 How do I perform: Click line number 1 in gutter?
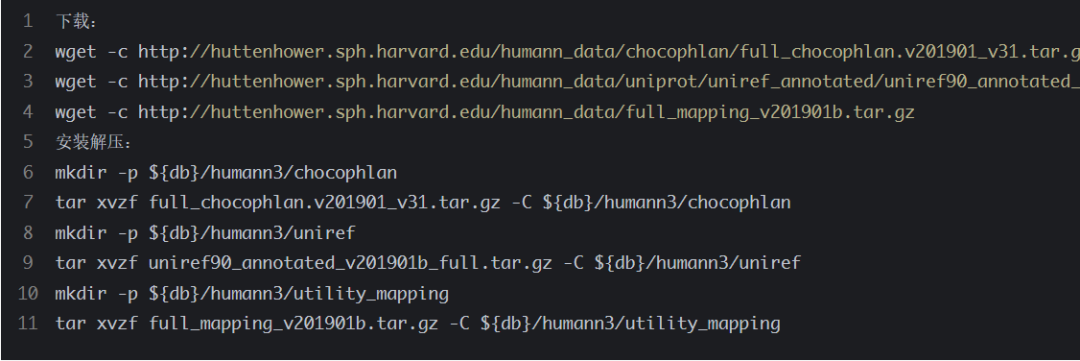tap(28, 21)
